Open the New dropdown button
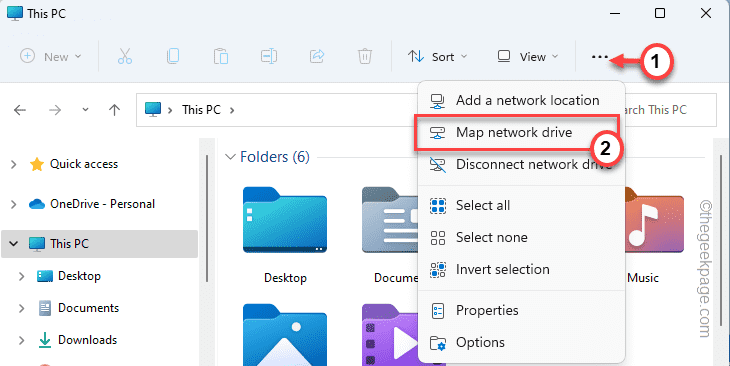The height and width of the screenshot is (366, 730). point(50,56)
